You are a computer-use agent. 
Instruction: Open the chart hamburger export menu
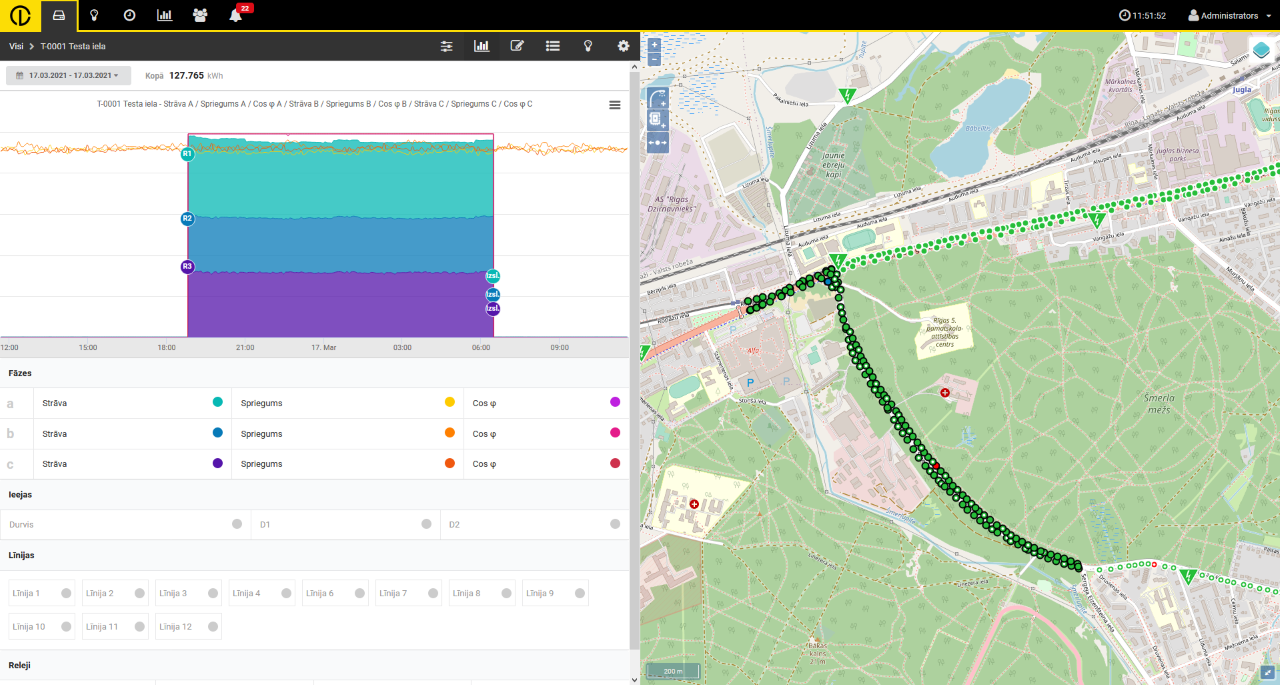[x=615, y=105]
